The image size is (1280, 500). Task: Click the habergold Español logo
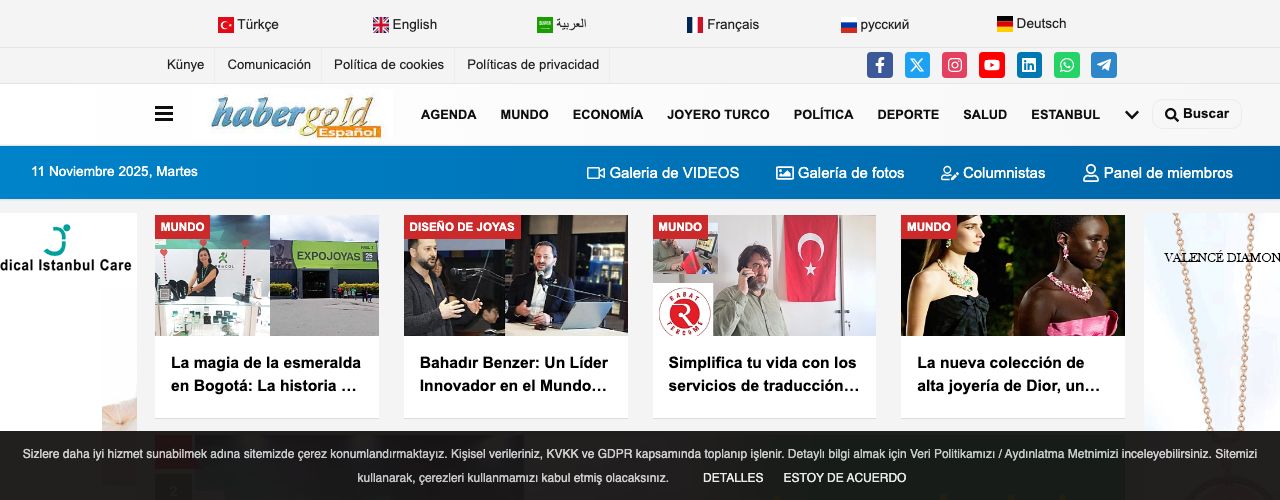click(296, 115)
